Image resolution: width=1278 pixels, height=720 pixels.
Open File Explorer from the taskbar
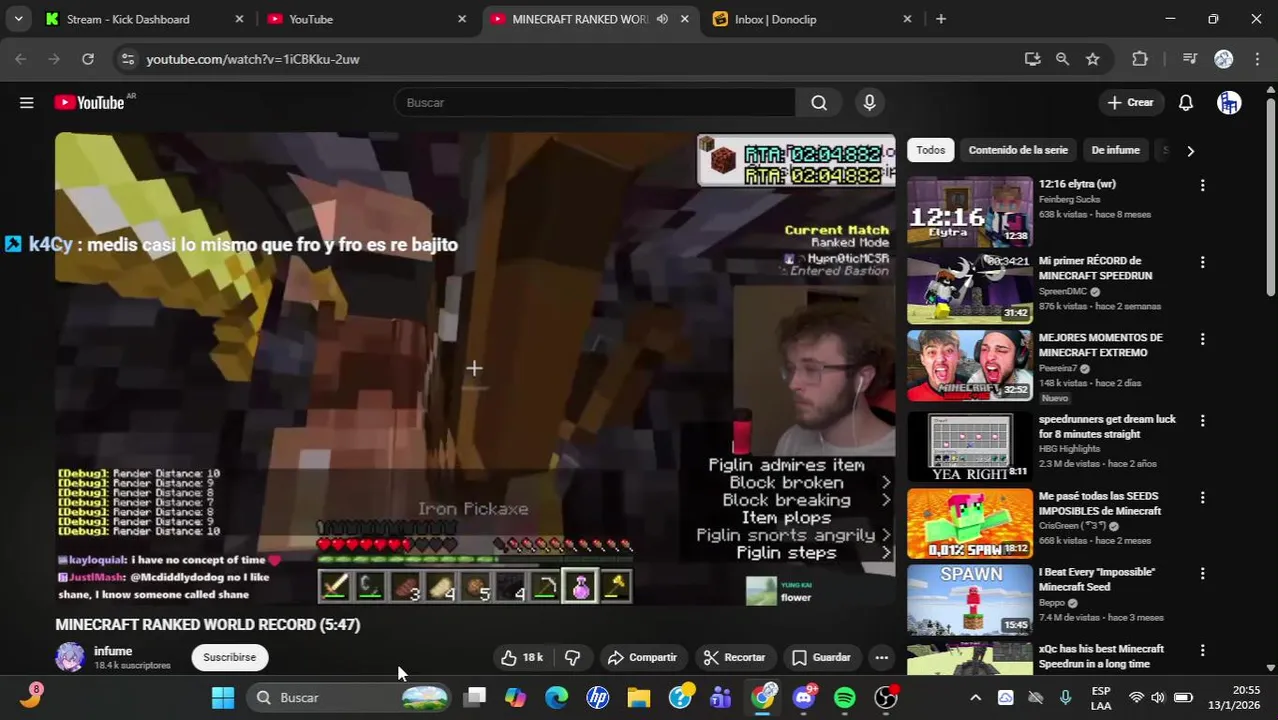tap(639, 697)
